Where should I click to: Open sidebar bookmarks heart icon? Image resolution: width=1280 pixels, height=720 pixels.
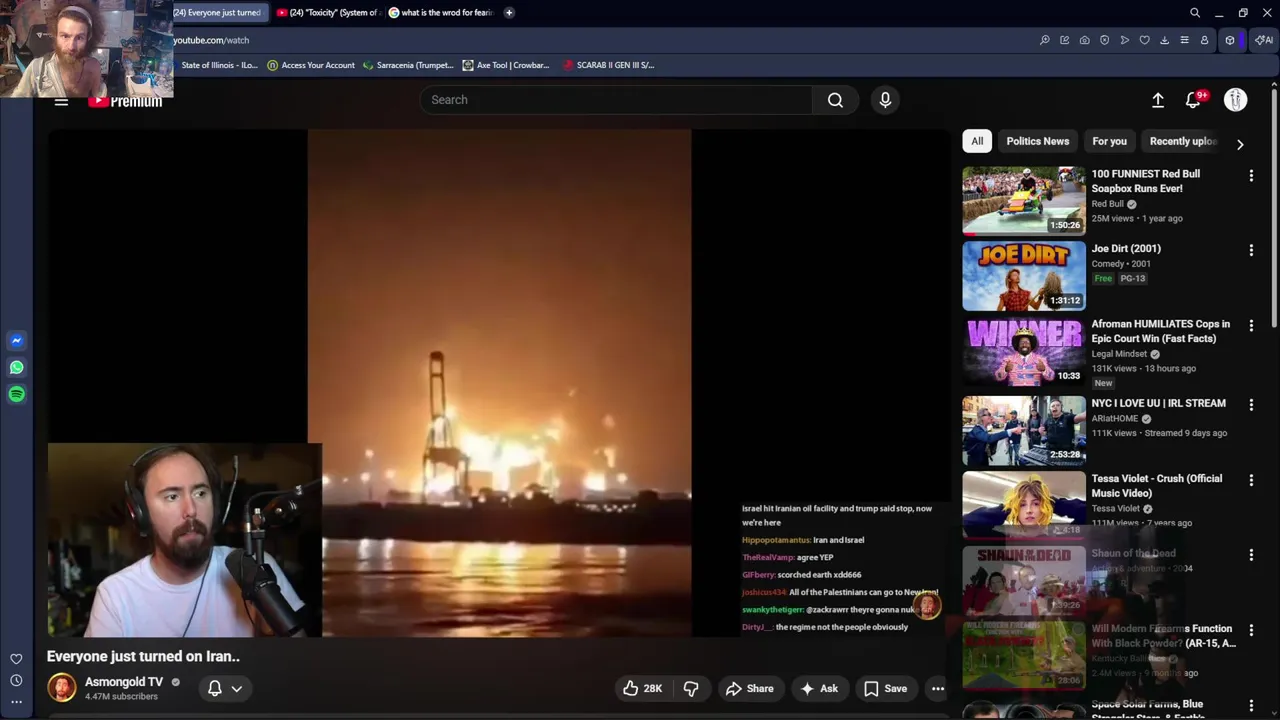tap(16, 659)
